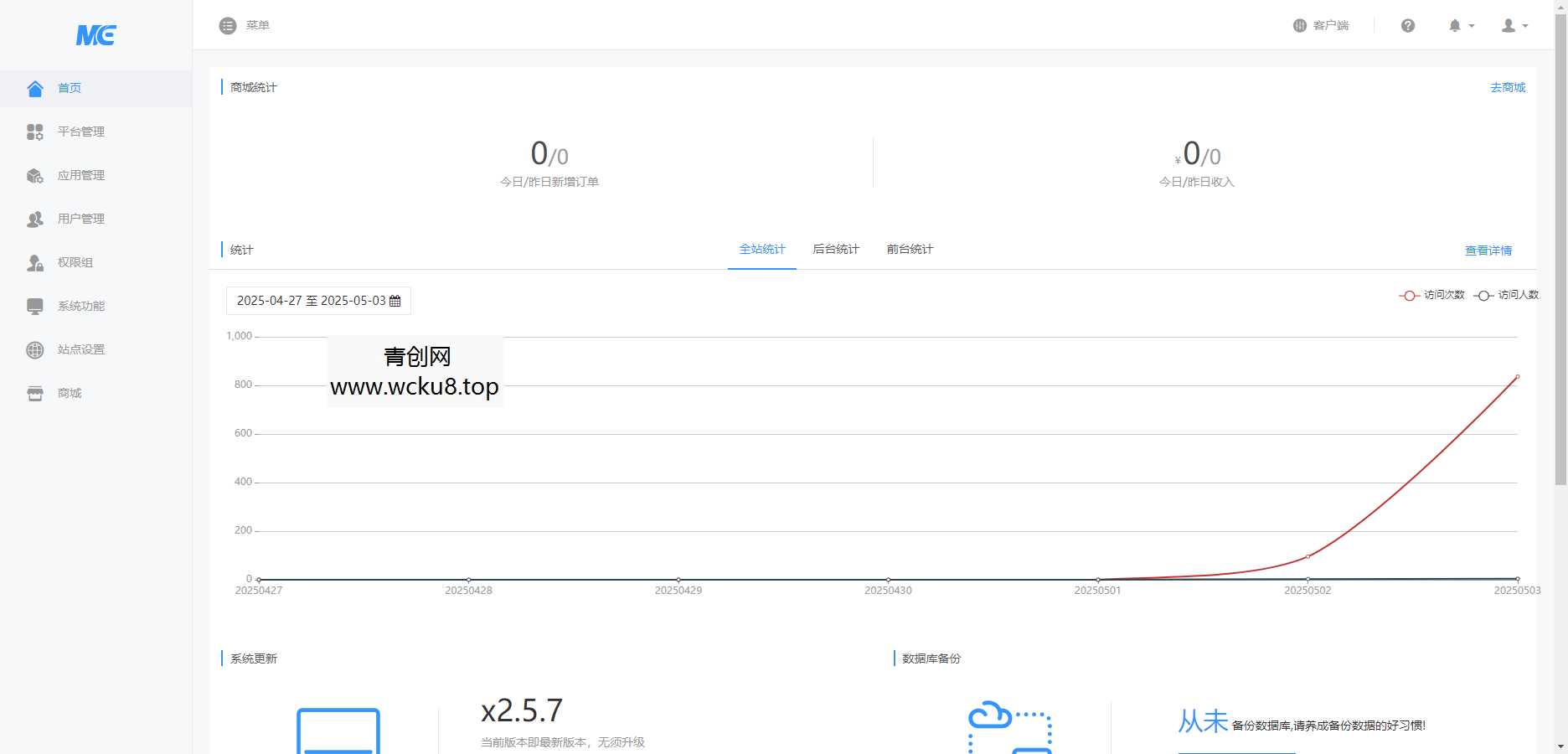Viewport: 1568px width, 754px height.
Task: Click the 站点设置 globe icon
Action: pos(35,350)
